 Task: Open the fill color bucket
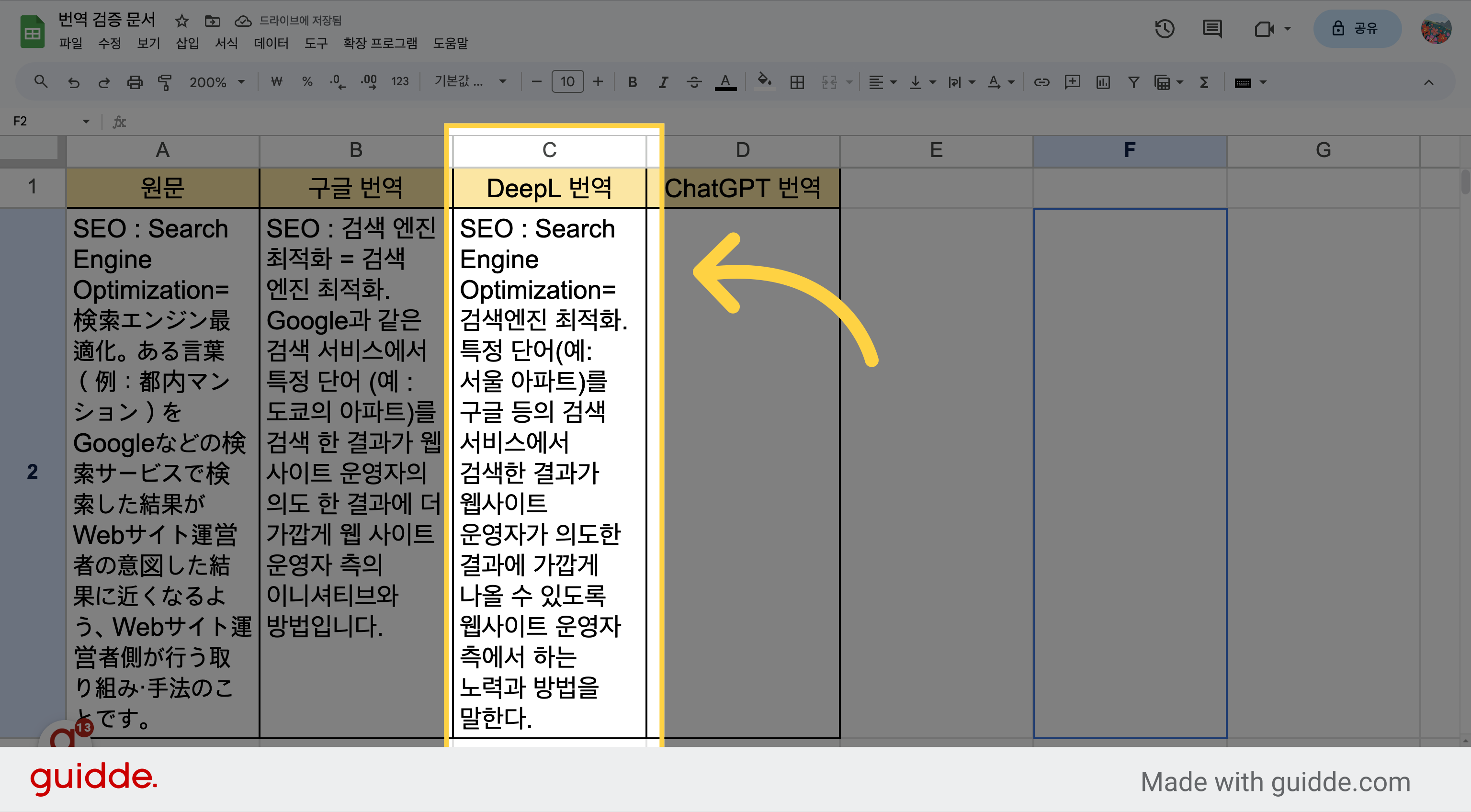point(765,82)
